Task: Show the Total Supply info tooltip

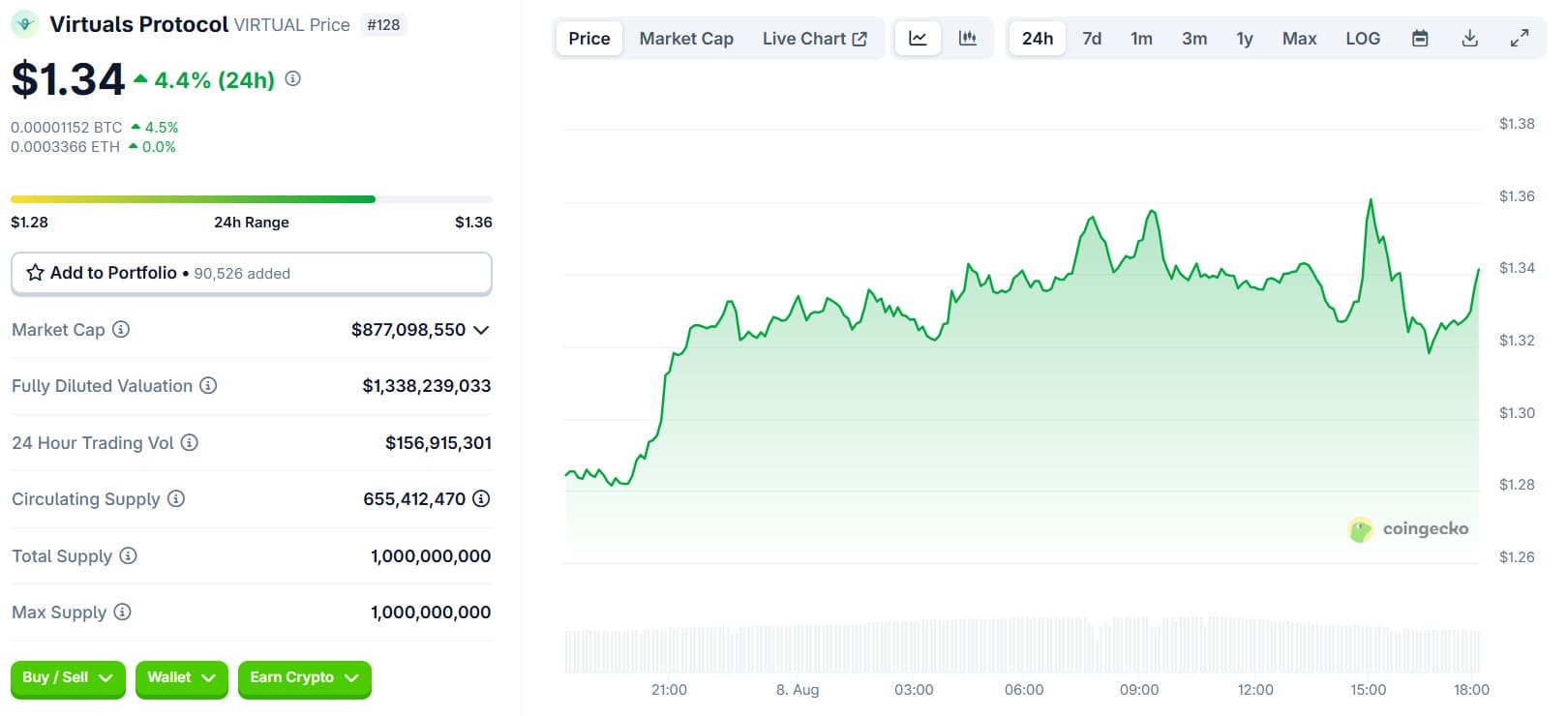Action: 128,555
